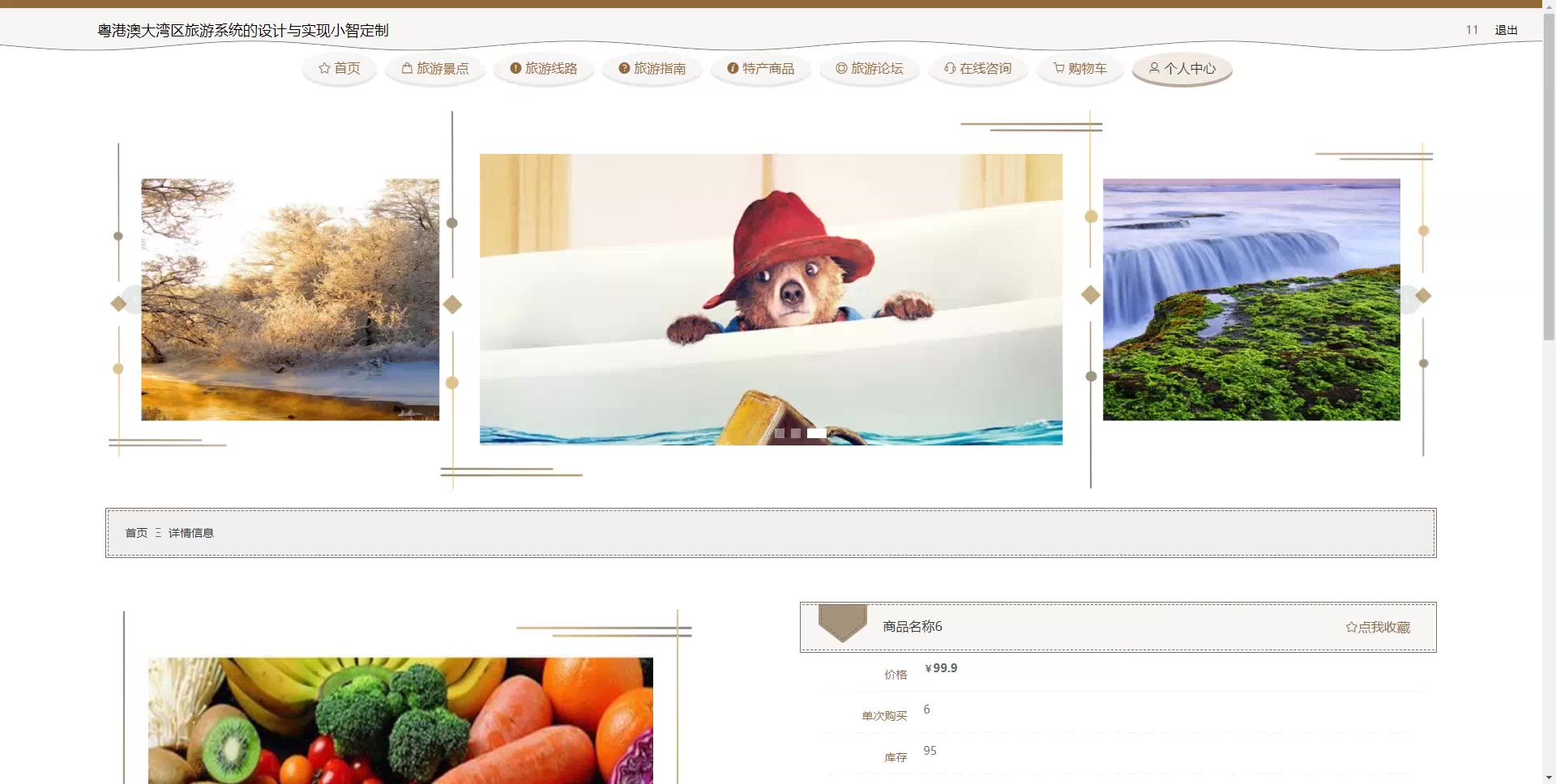Click the price value ¥99.9

tap(941, 668)
